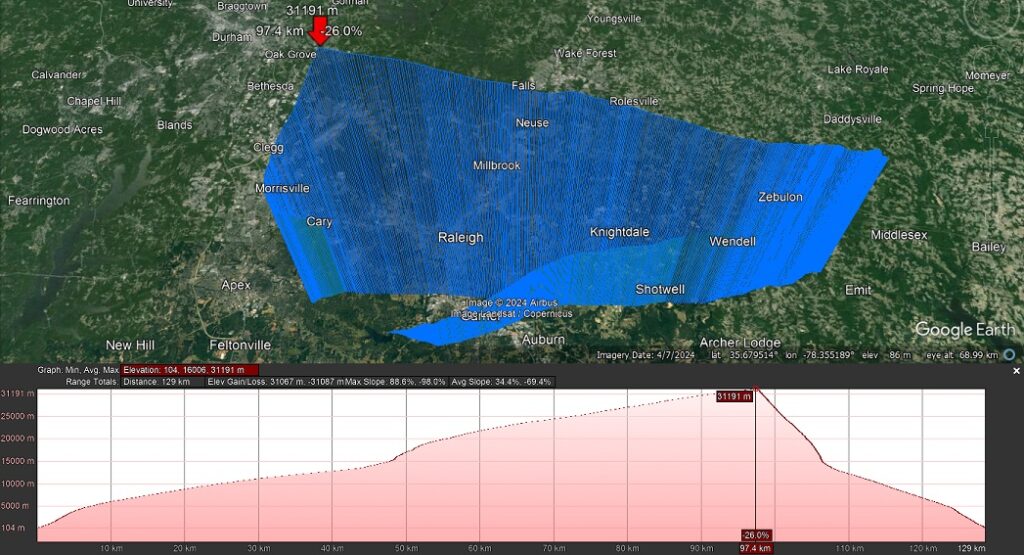Select the 31191 m peak elevation label
Viewport: 1024px width, 555px height.
tap(734, 396)
